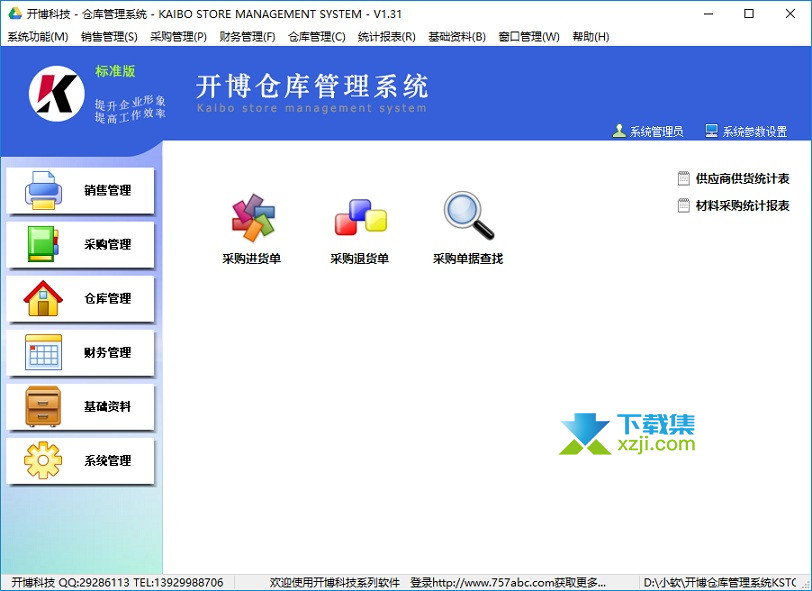Viewport: 812px width, 591px height.
Task: Select the 仓库管理 sidebar button label
Action: point(108,299)
